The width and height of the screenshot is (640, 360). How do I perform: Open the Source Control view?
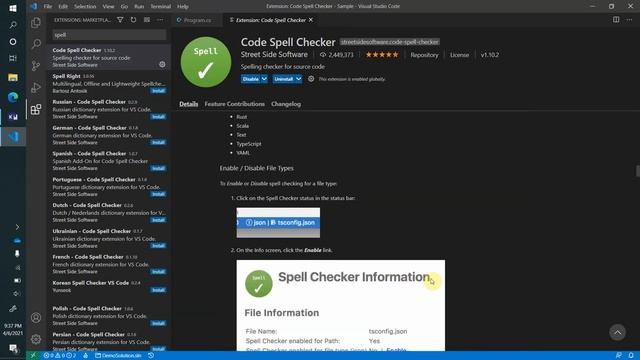[36, 65]
